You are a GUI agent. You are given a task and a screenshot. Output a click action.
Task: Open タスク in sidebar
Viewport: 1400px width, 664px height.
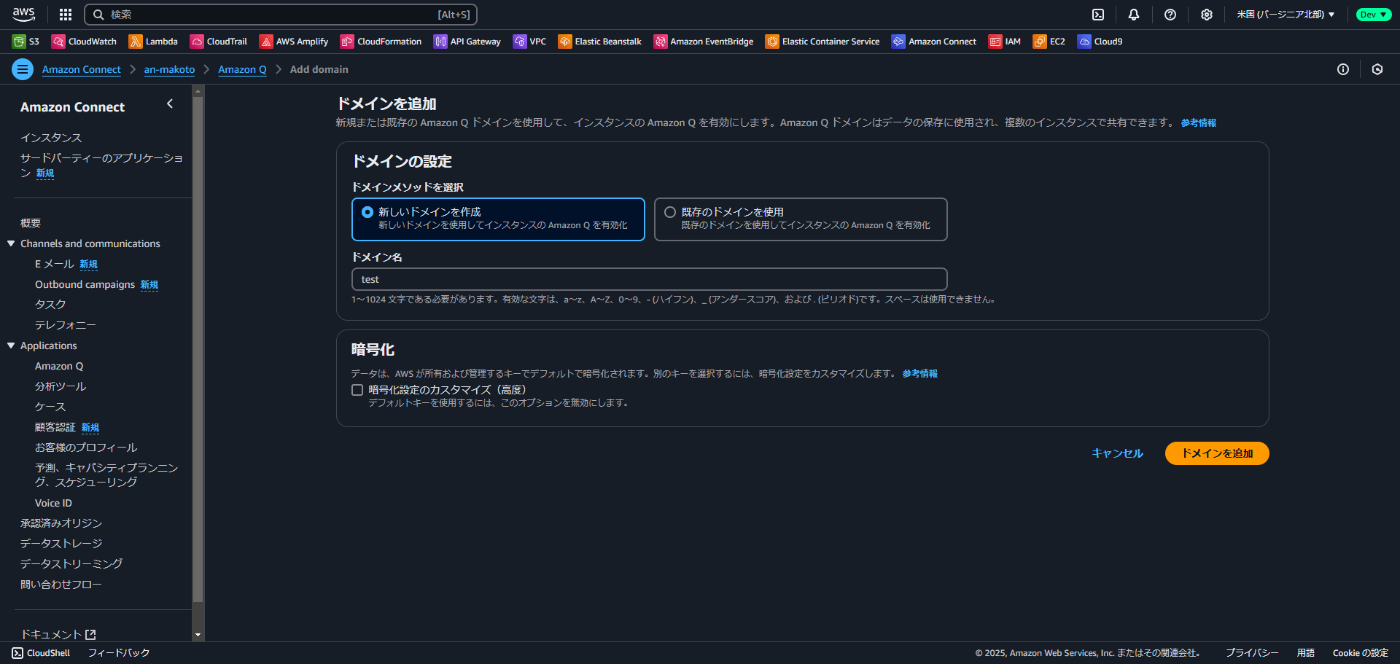(51, 304)
